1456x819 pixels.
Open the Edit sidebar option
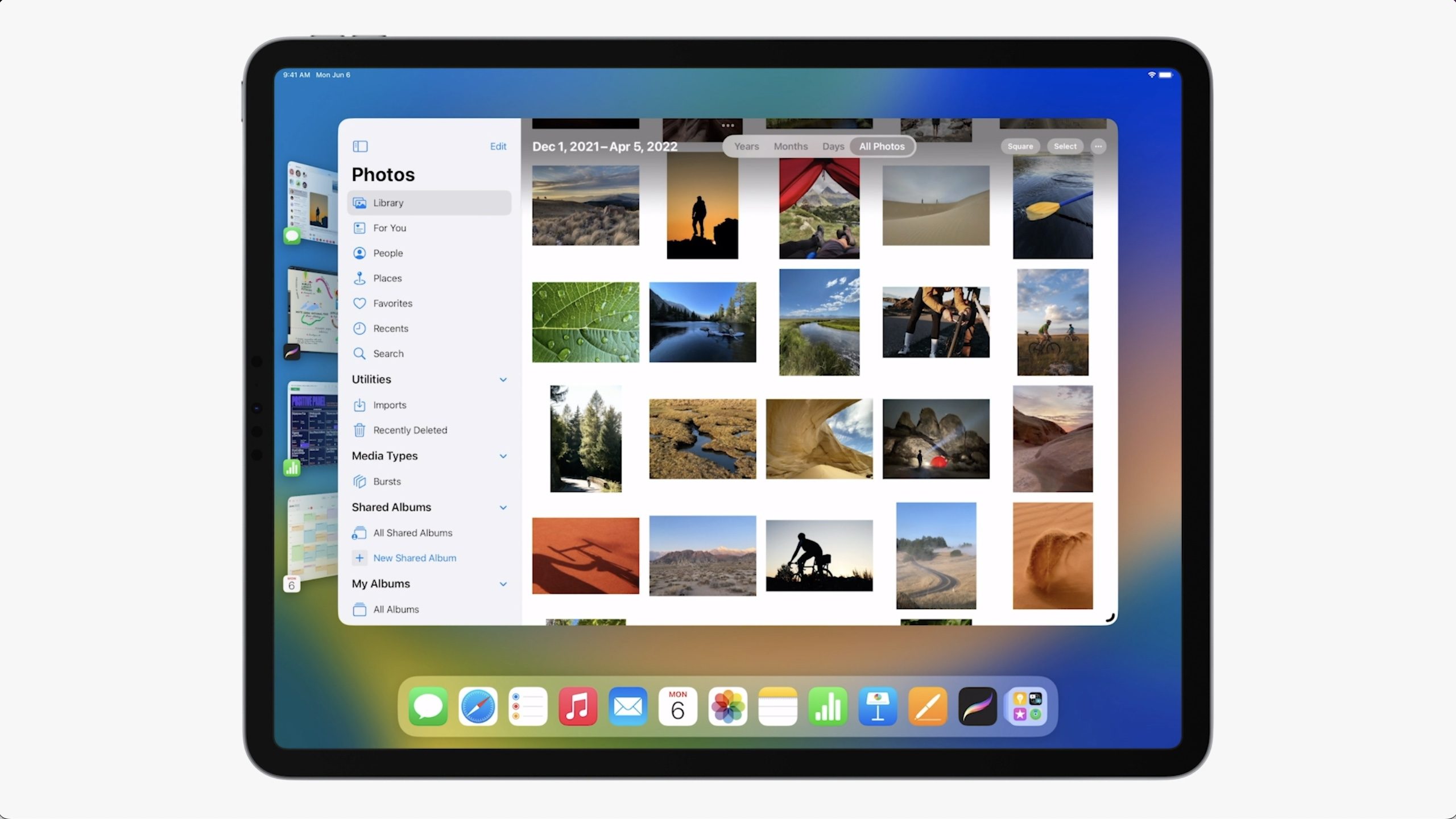pyautogui.click(x=498, y=146)
